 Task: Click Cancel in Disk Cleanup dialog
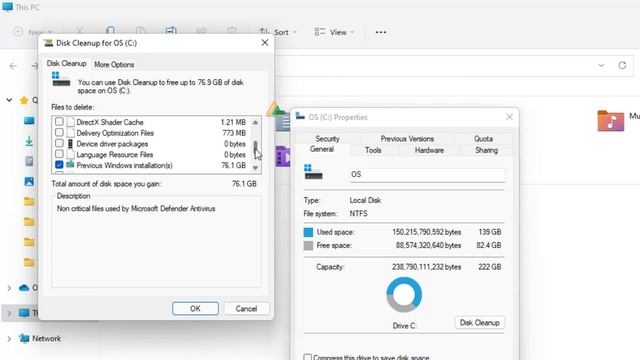[x=246, y=309]
